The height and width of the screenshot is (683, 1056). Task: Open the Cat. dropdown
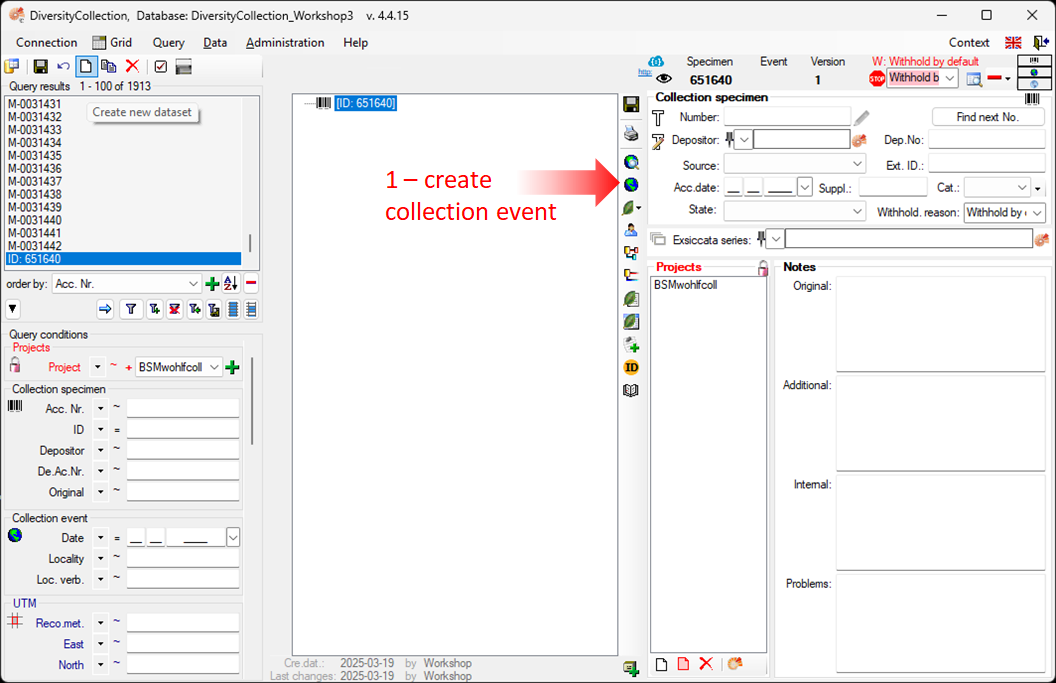pos(1022,187)
